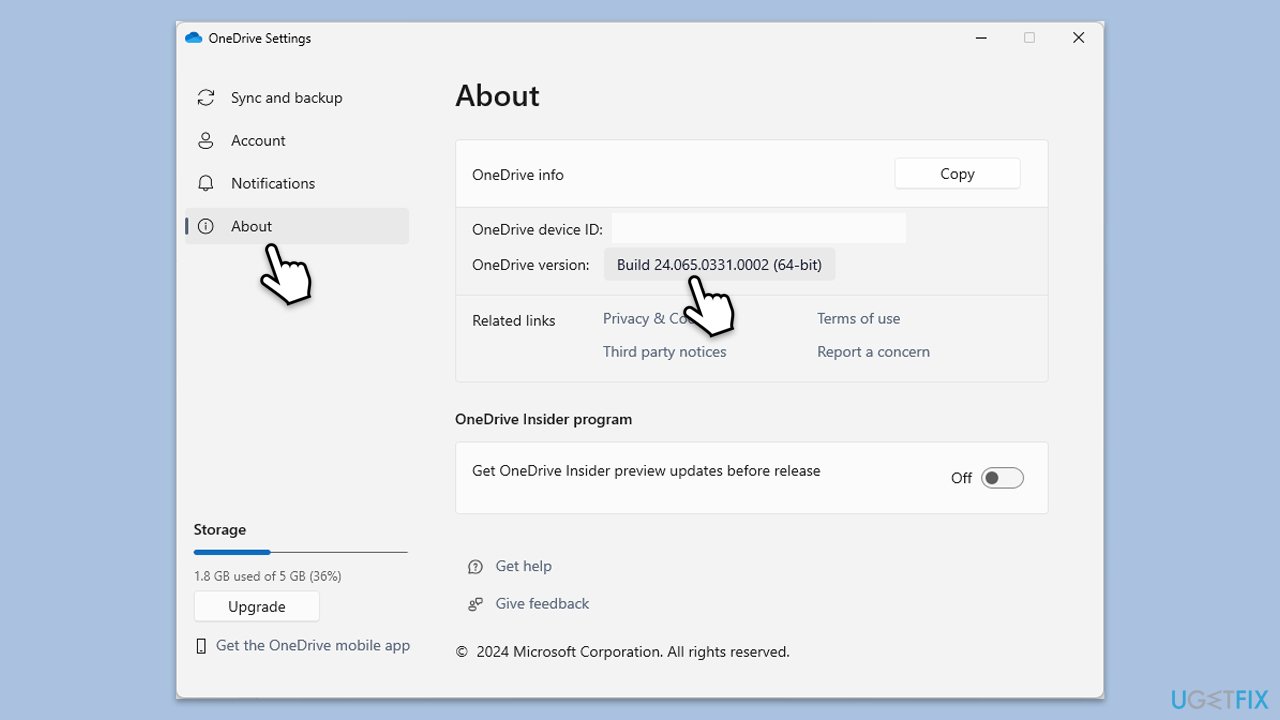Click the OneDrive cloud logo in title bar
Viewport: 1280px width, 720px height.
click(193, 36)
